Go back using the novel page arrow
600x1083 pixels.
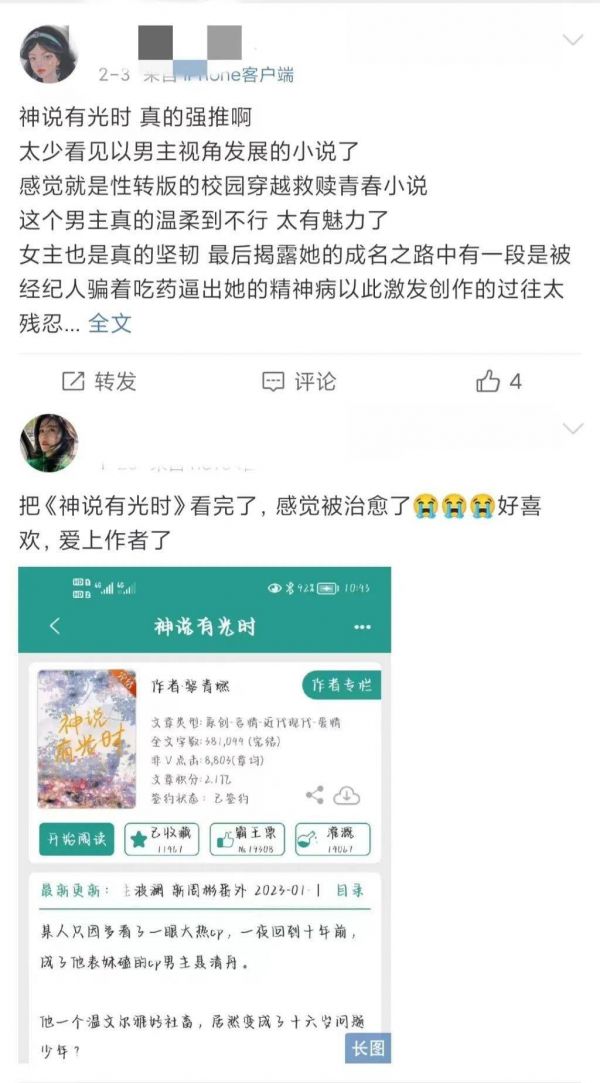(x=55, y=626)
